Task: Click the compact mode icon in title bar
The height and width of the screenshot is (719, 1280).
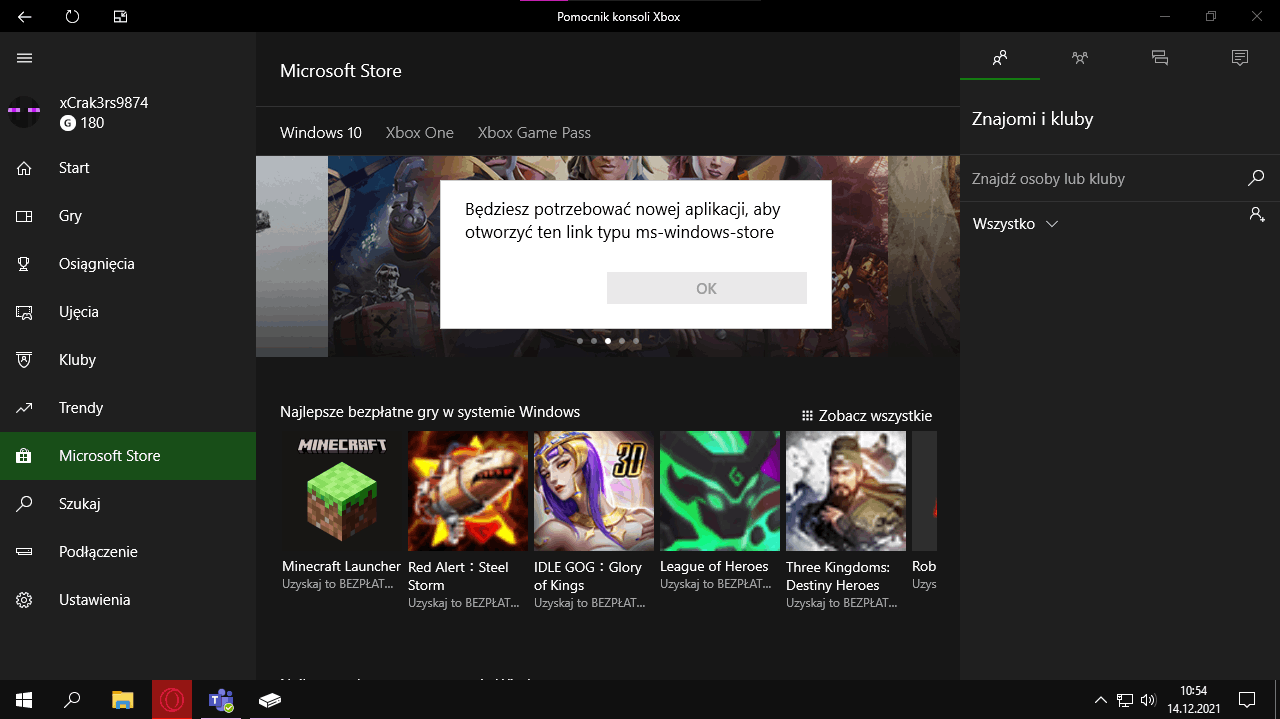Action: (x=120, y=17)
